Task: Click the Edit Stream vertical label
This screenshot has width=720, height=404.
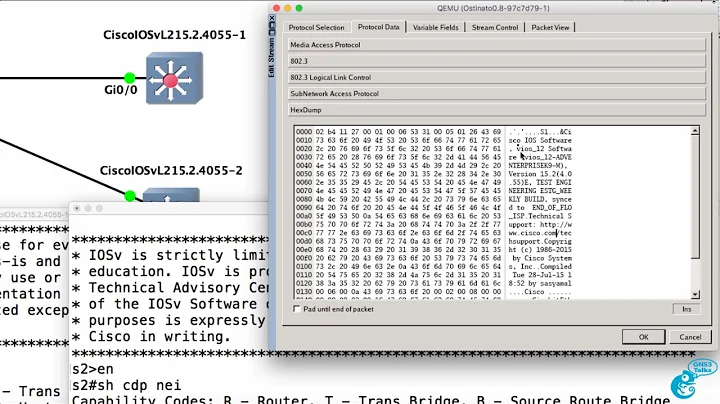Action: point(271,57)
